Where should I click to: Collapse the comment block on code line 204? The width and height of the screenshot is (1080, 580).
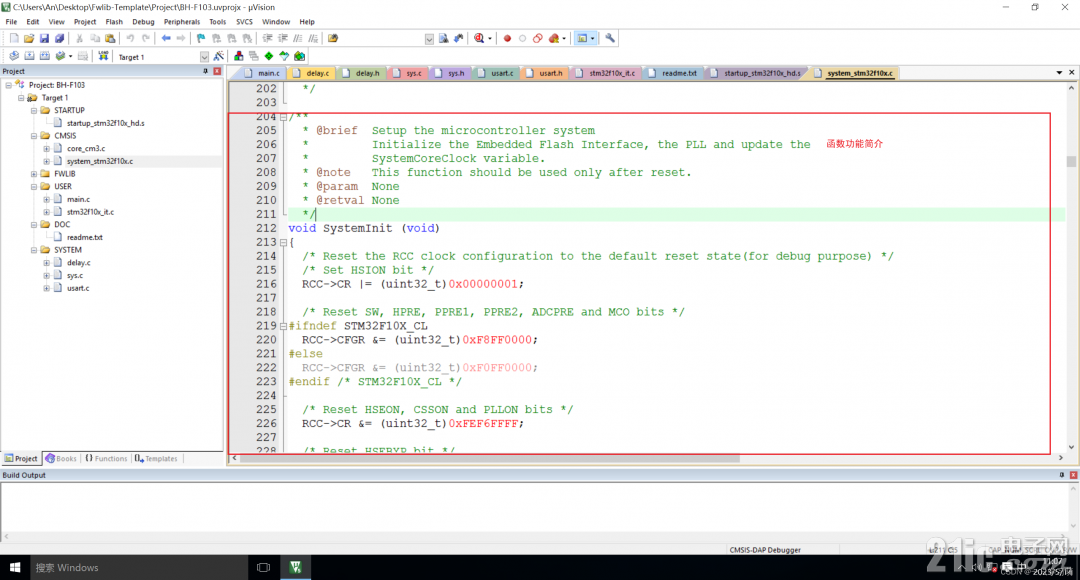point(283,117)
